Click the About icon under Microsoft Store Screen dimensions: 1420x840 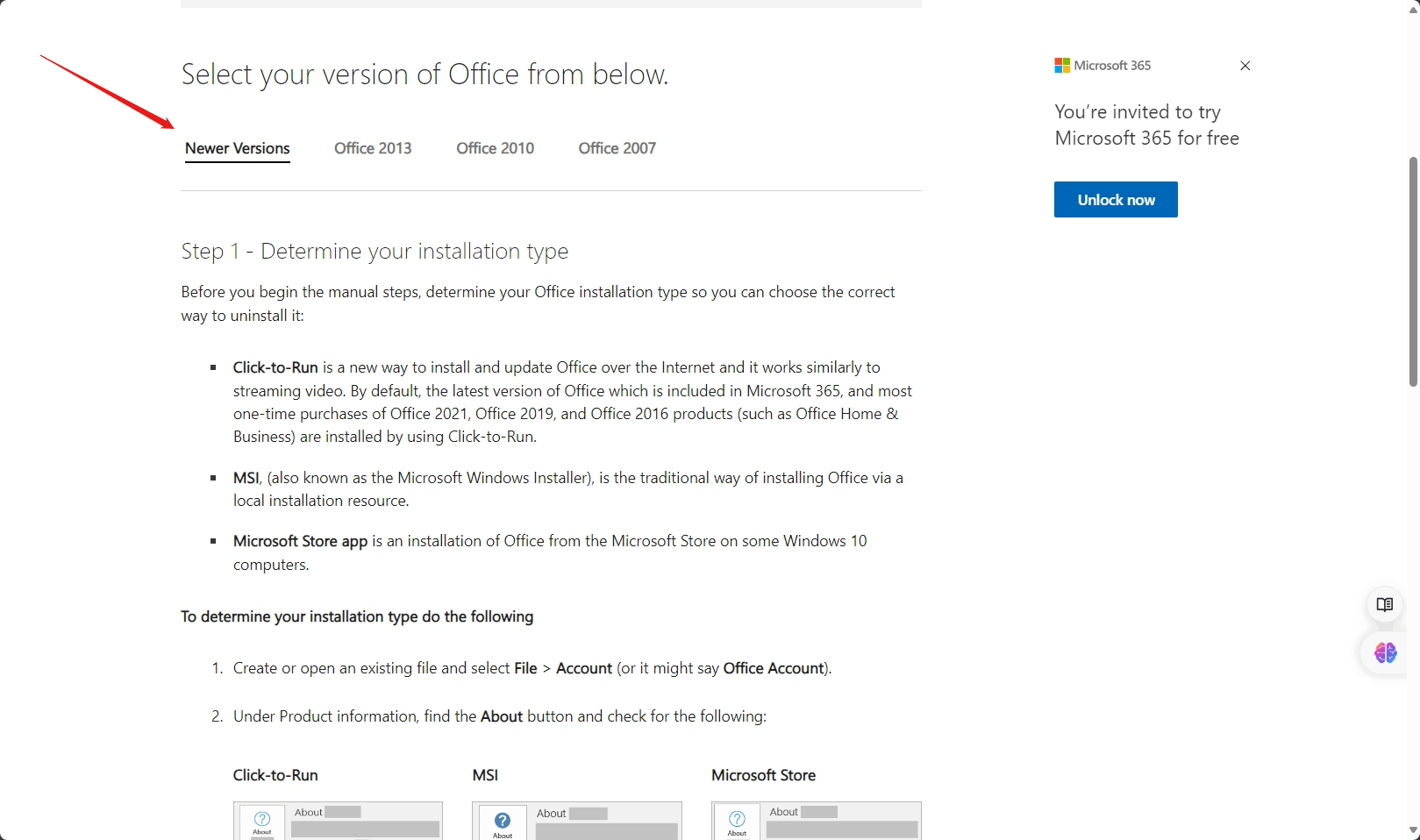(737, 821)
